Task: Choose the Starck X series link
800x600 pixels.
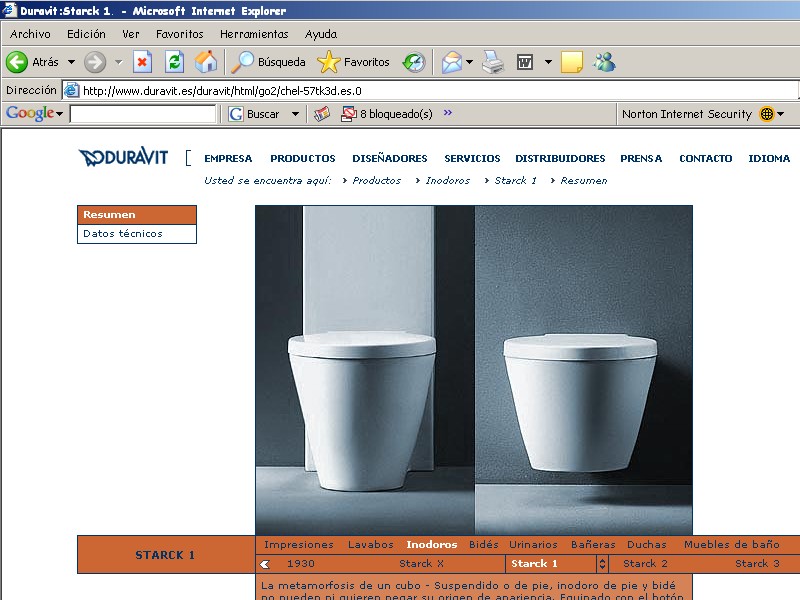Action: 421,564
